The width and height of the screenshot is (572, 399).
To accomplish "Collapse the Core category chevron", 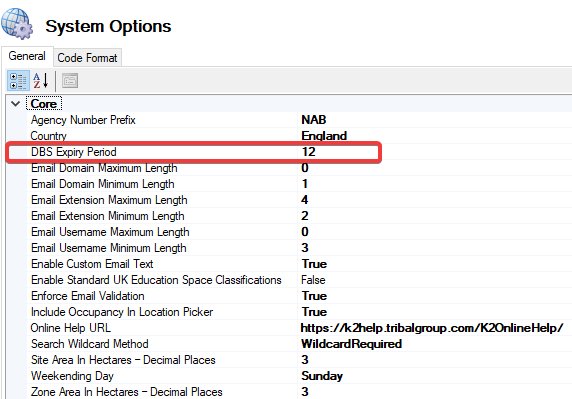I will tap(15, 104).
